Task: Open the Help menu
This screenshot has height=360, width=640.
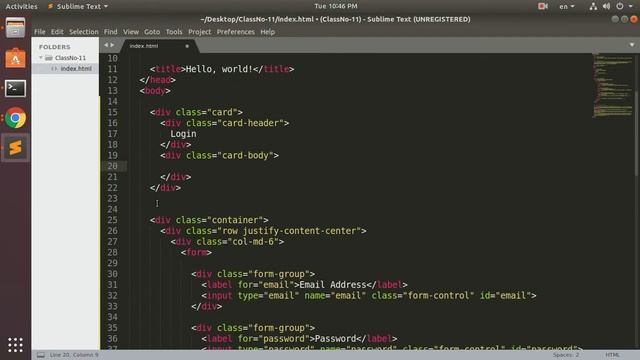Action: click(x=267, y=32)
